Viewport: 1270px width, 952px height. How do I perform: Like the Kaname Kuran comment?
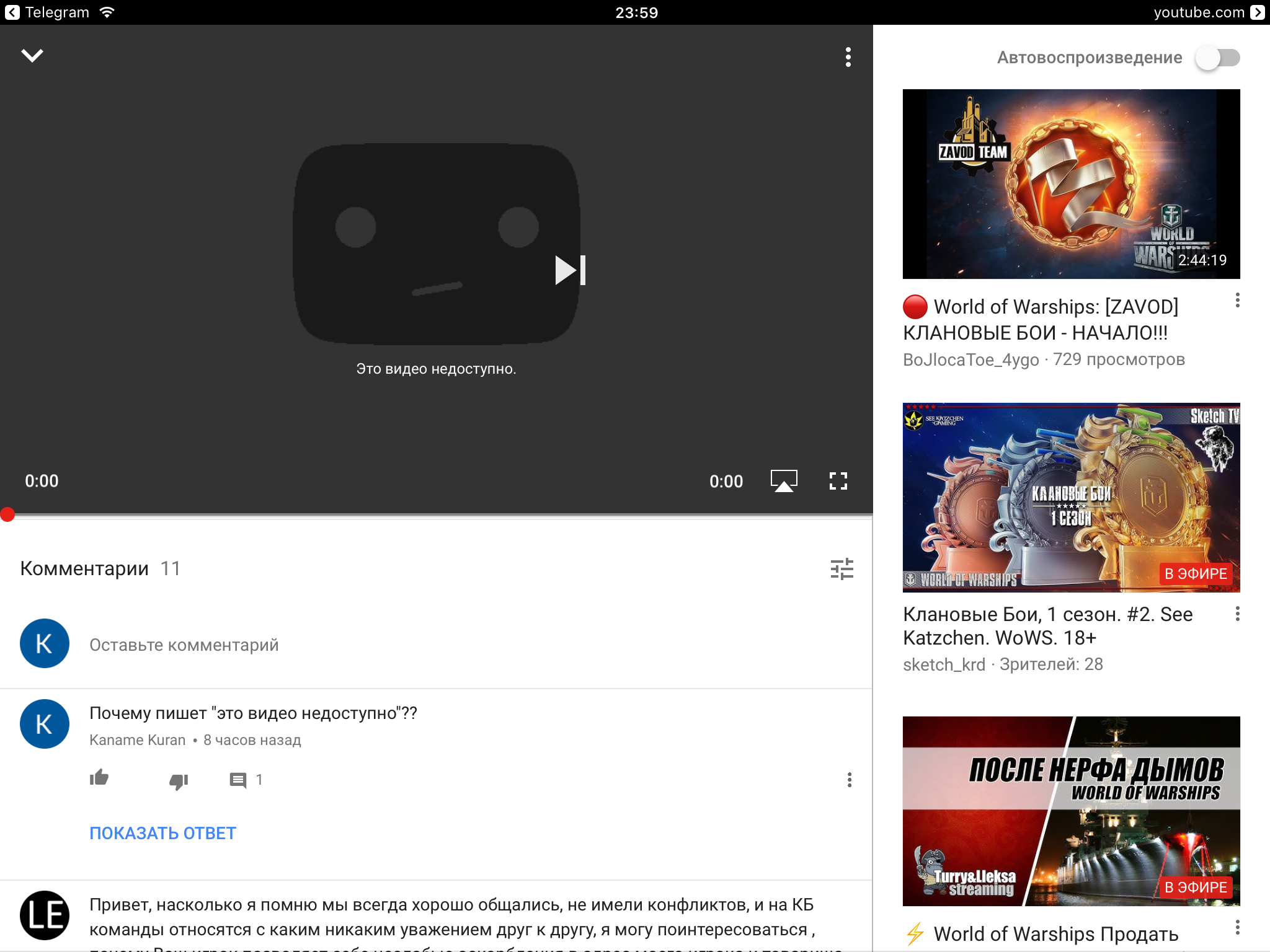point(99,778)
